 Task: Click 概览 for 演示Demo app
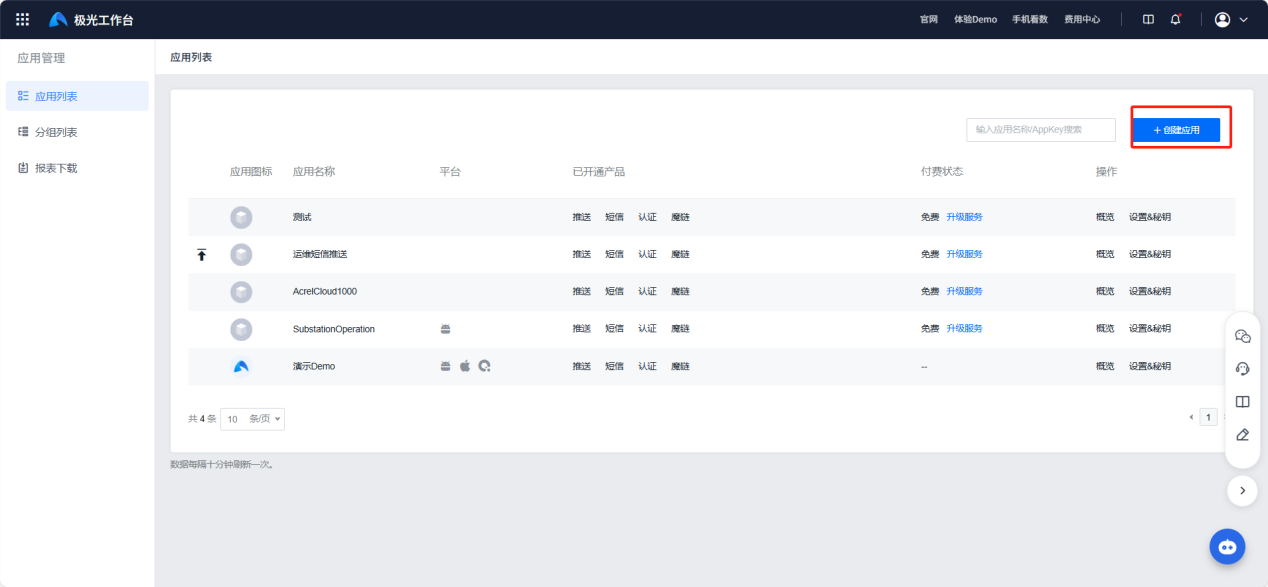pyautogui.click(x=1105, y=366)
